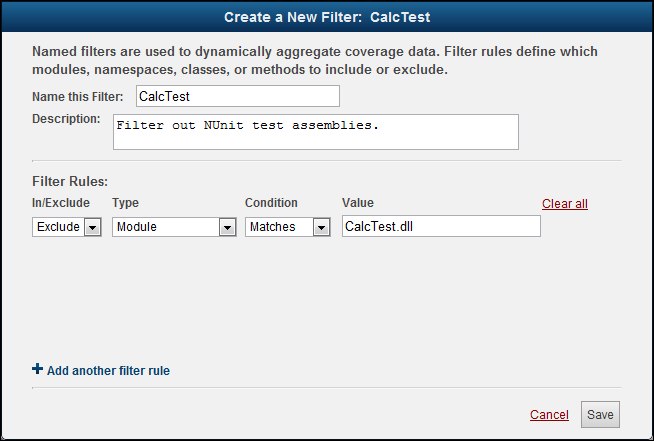This screenshot has width=654, height=441.
Task: Click the Clear all link
Action: pos(564,204)
